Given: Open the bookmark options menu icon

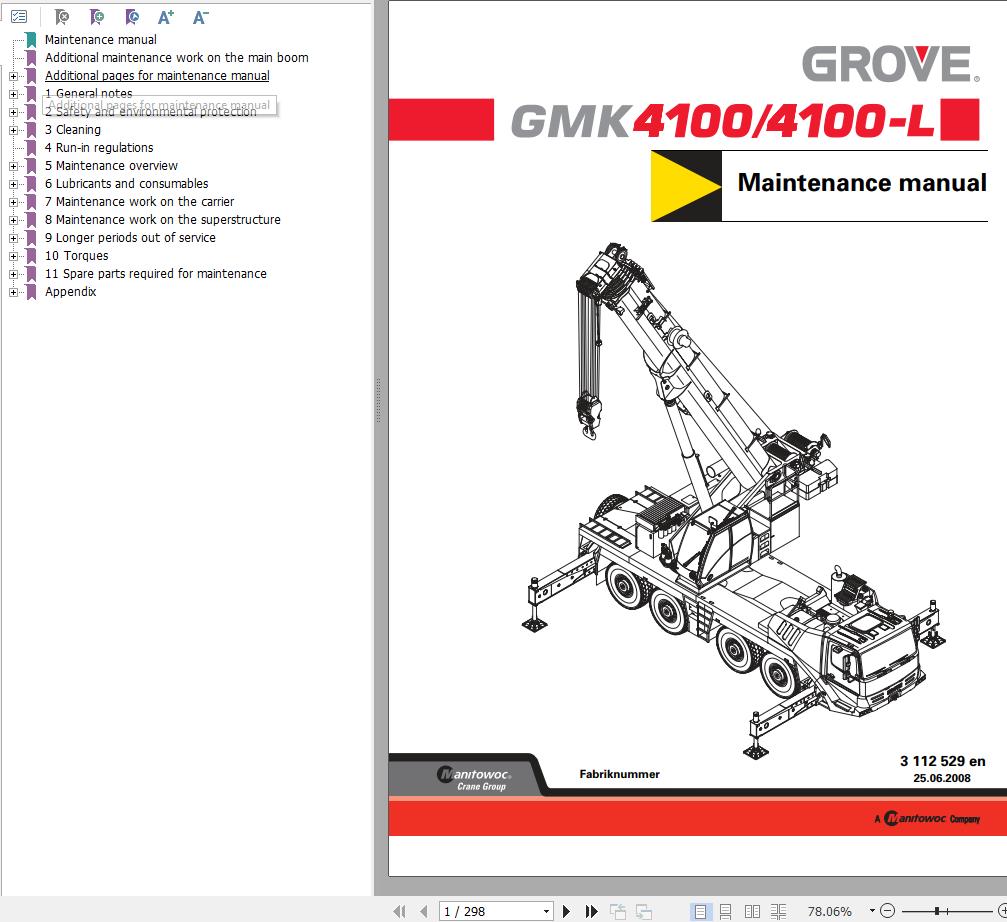Looking at the screenshot, I should (x=19, y=17).
